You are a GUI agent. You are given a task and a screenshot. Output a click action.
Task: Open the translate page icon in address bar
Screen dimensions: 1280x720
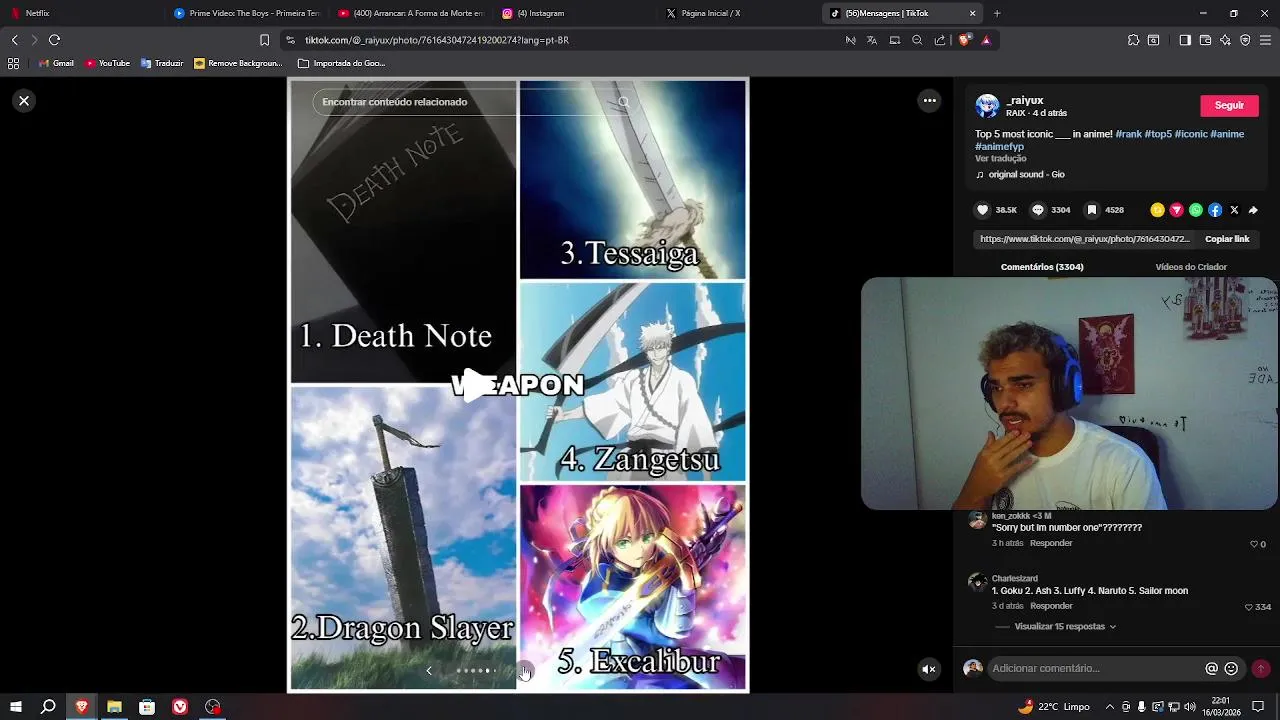click(x=872, y=40)
